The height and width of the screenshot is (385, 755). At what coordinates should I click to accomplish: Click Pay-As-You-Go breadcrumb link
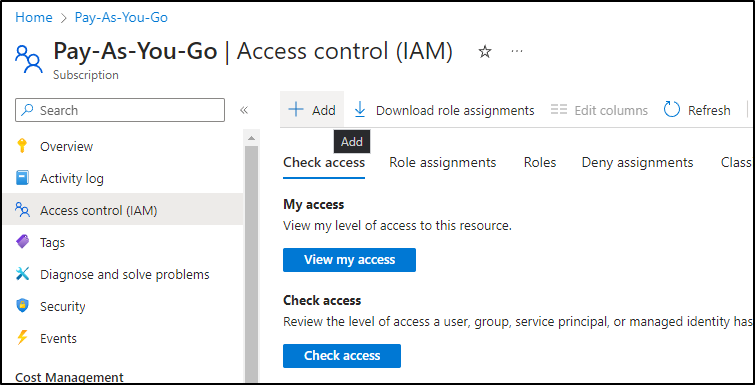click(x=121, y=17)
